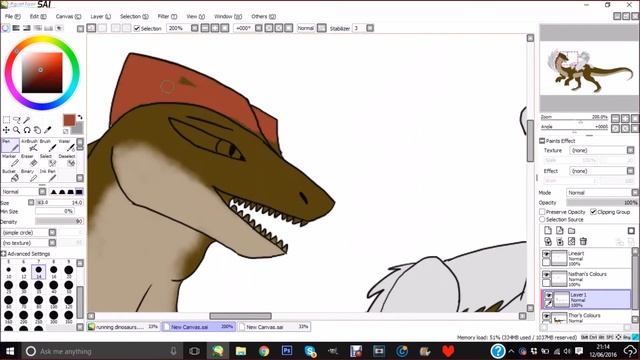Choose the AirBrush tool

point(29,145)
